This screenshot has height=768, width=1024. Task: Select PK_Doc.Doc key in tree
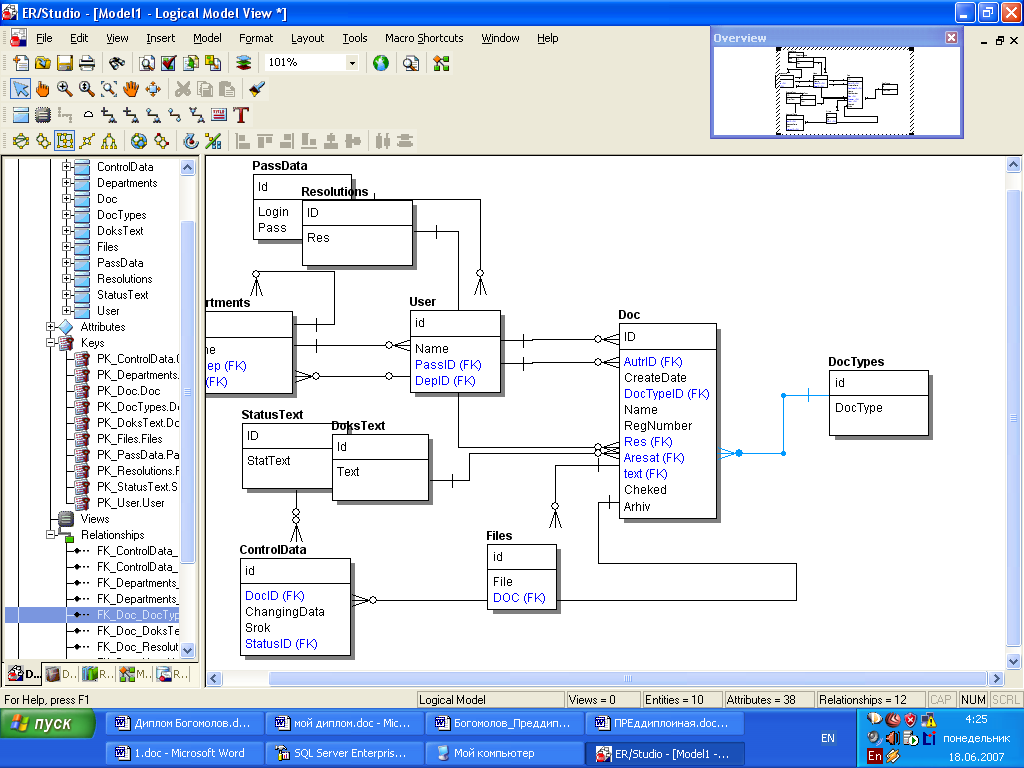coord(128,391)
